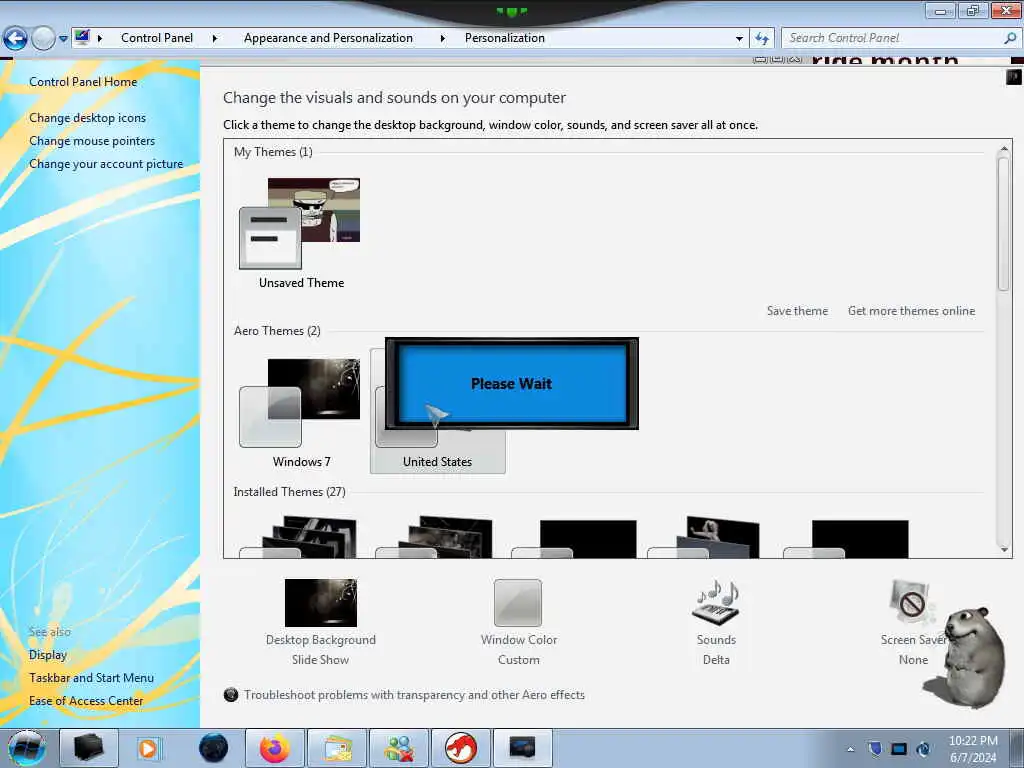Open the two-people with red X taskbar icon
Image resolution: width=1024 pixels, height=768 pixels.
[x=399, y=748]
